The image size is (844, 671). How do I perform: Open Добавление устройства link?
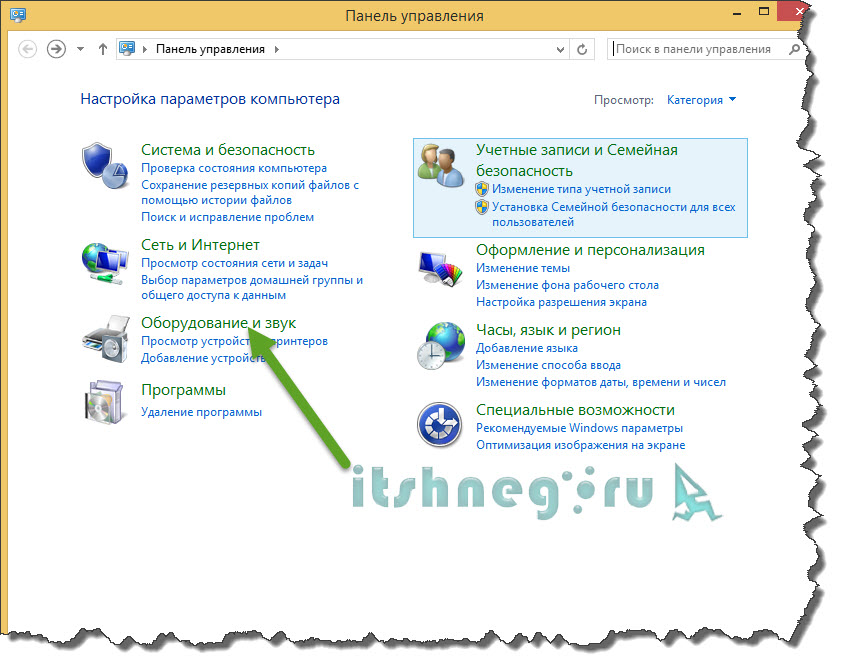[x=203, y=358]
